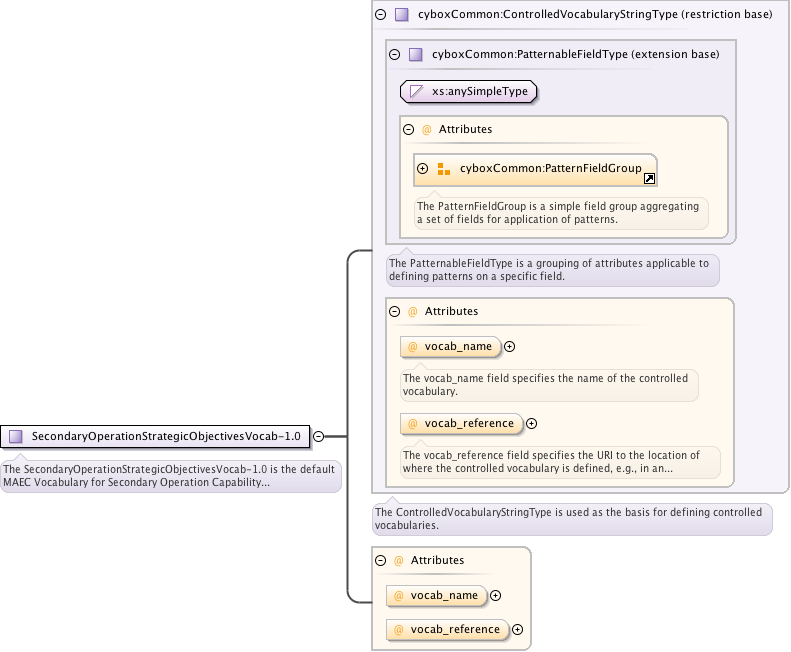
Task: Click the purple icon of SecondaryOperationStrategicObjectivesVocab-1.0
Action: (16, 436)
